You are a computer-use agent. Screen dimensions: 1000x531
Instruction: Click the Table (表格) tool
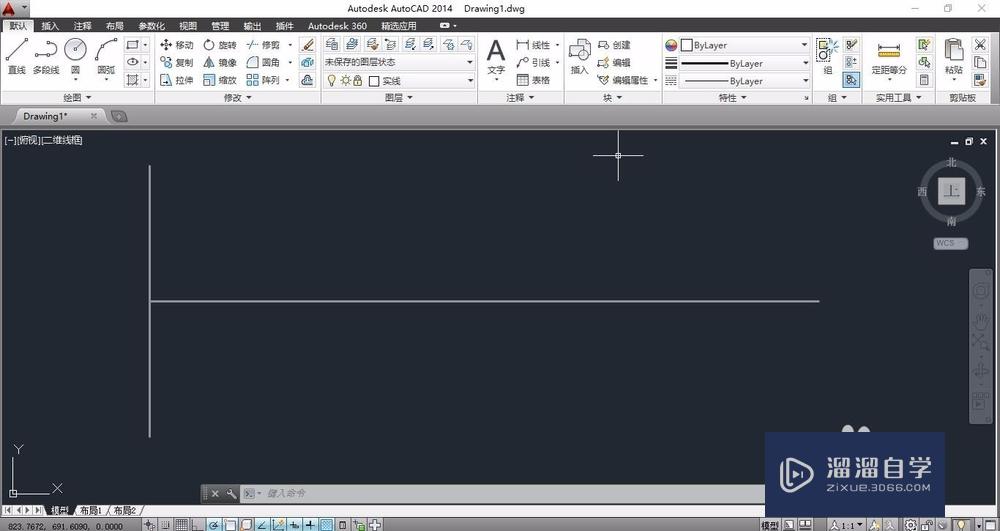coord(533,80)
